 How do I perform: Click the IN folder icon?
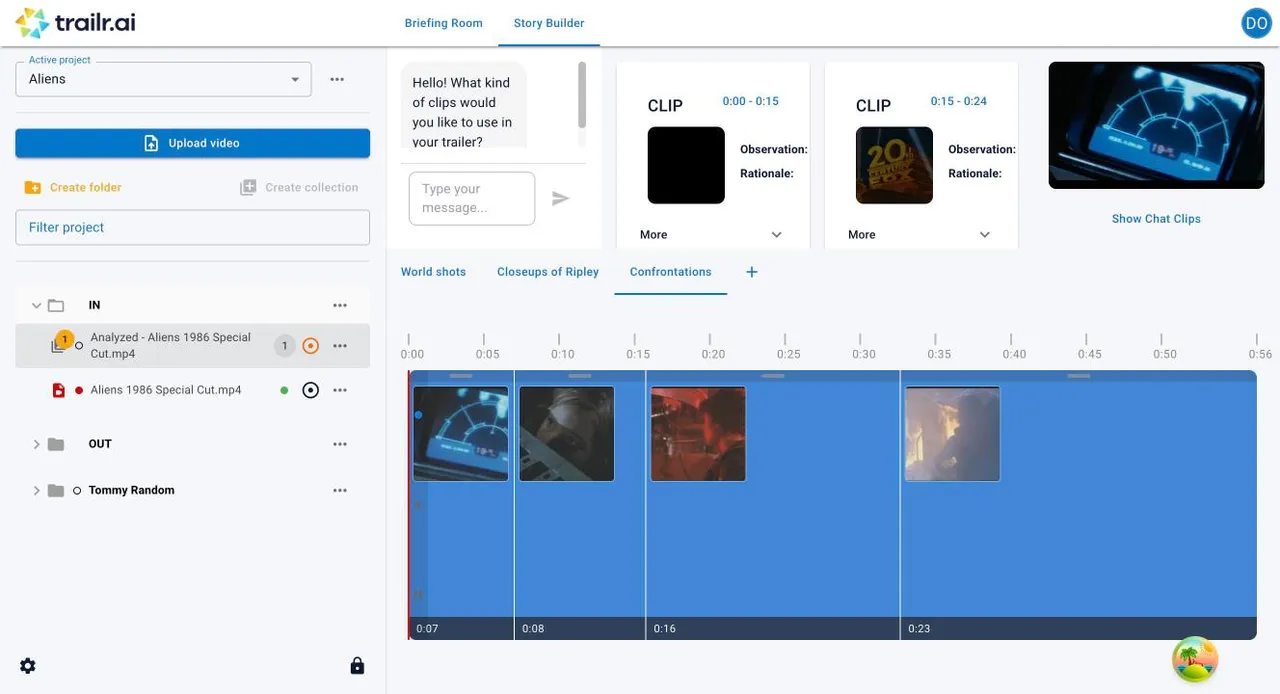[56, 305]
